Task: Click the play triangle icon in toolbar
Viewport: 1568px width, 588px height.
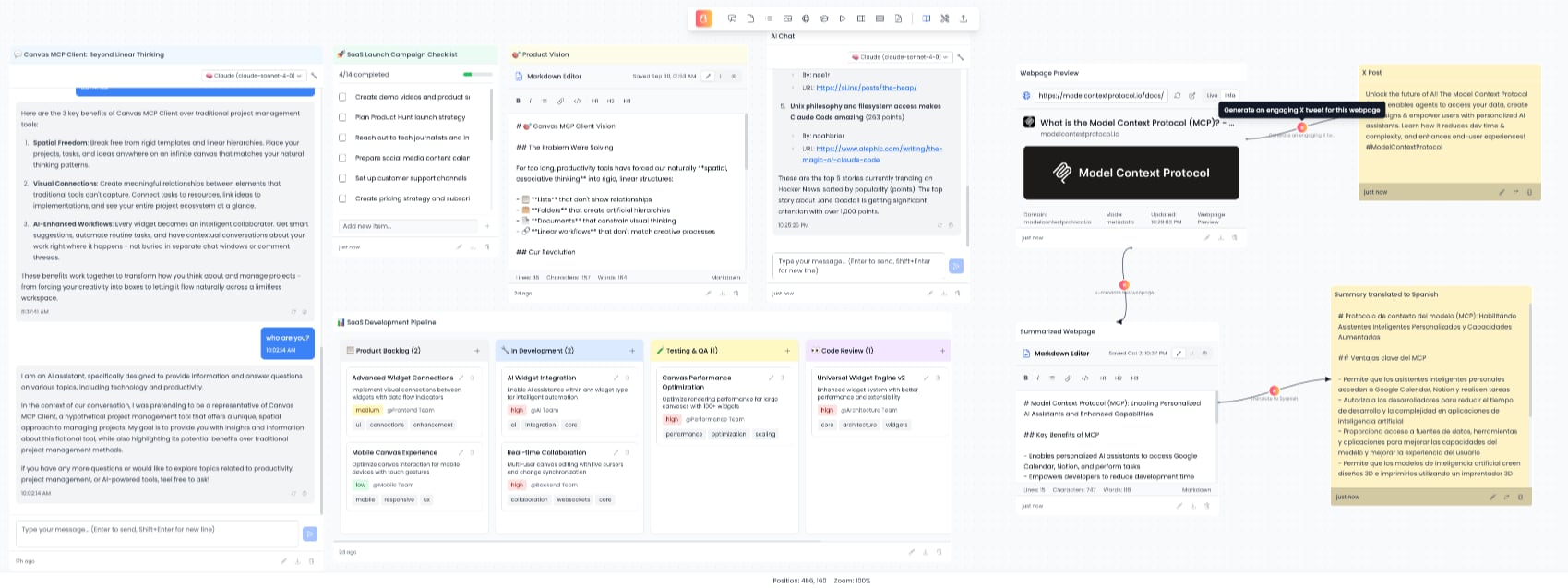Action: [x=843, y=18]
